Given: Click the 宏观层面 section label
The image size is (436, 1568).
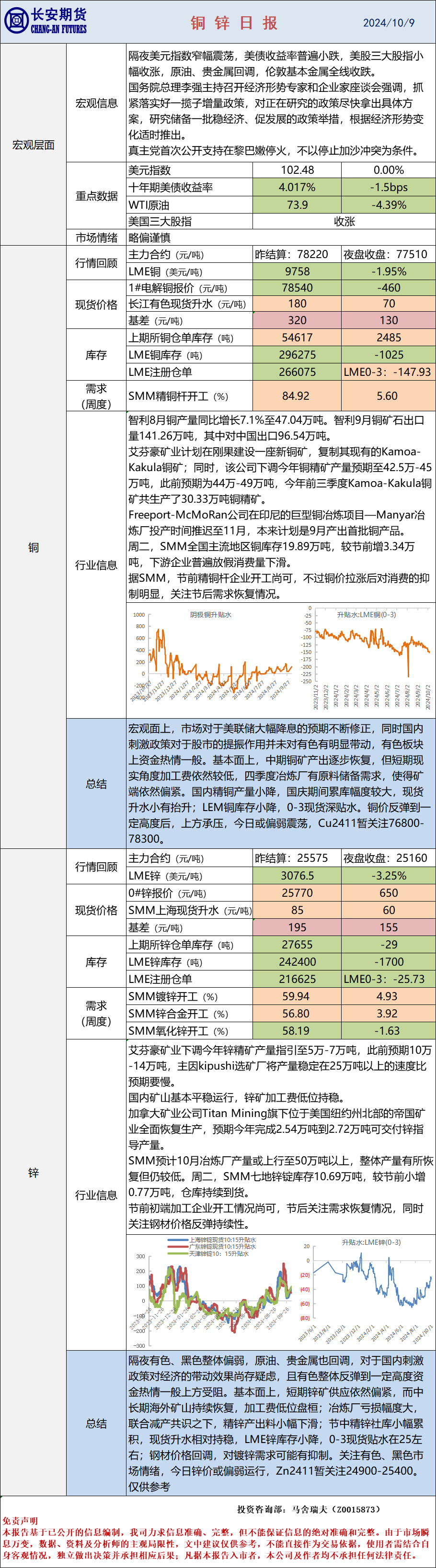Looking at the screenshot, I should pos(34,145).
